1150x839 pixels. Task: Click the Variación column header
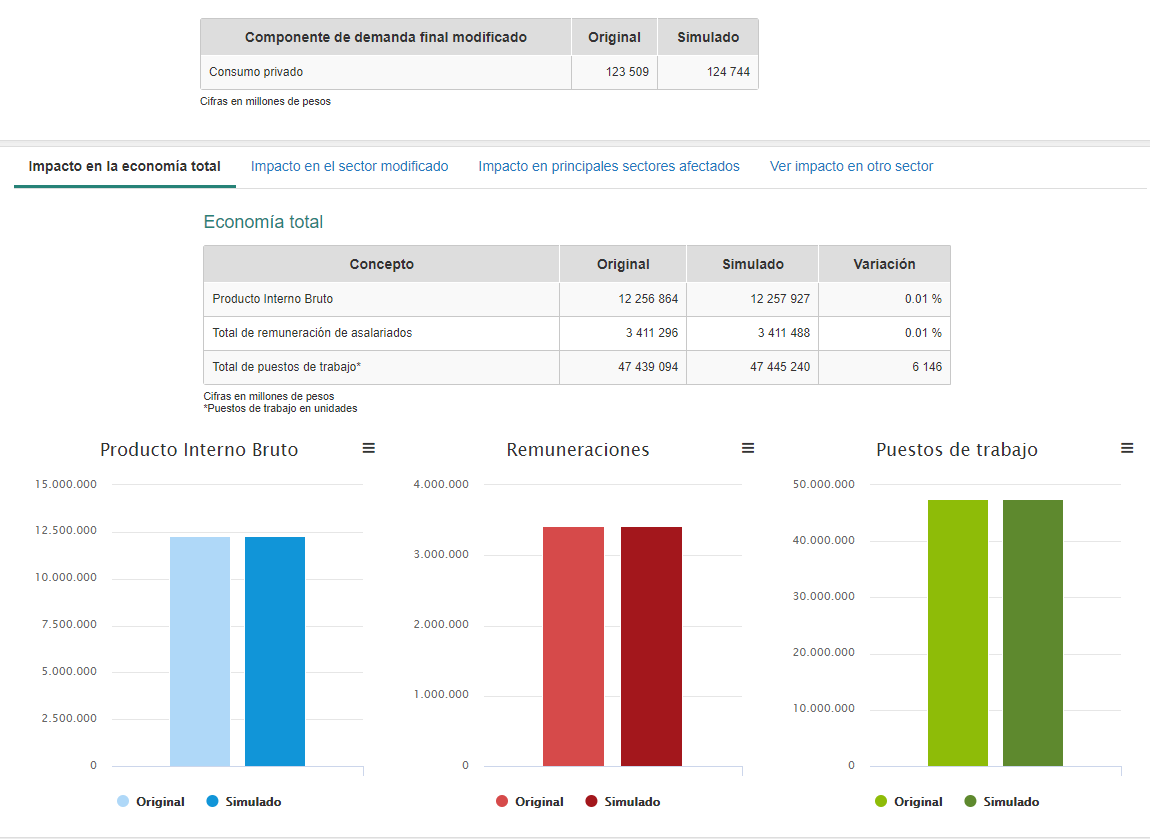coord(884,264)
